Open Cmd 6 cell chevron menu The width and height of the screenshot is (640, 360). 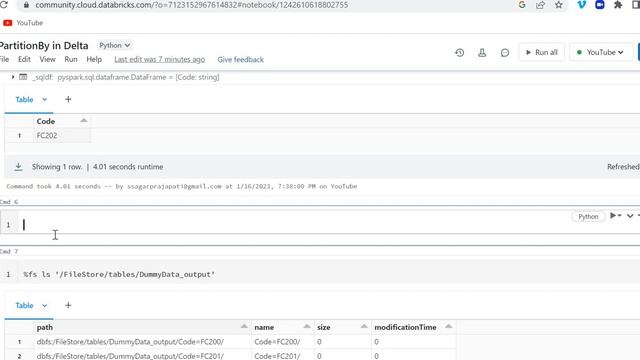630,216
